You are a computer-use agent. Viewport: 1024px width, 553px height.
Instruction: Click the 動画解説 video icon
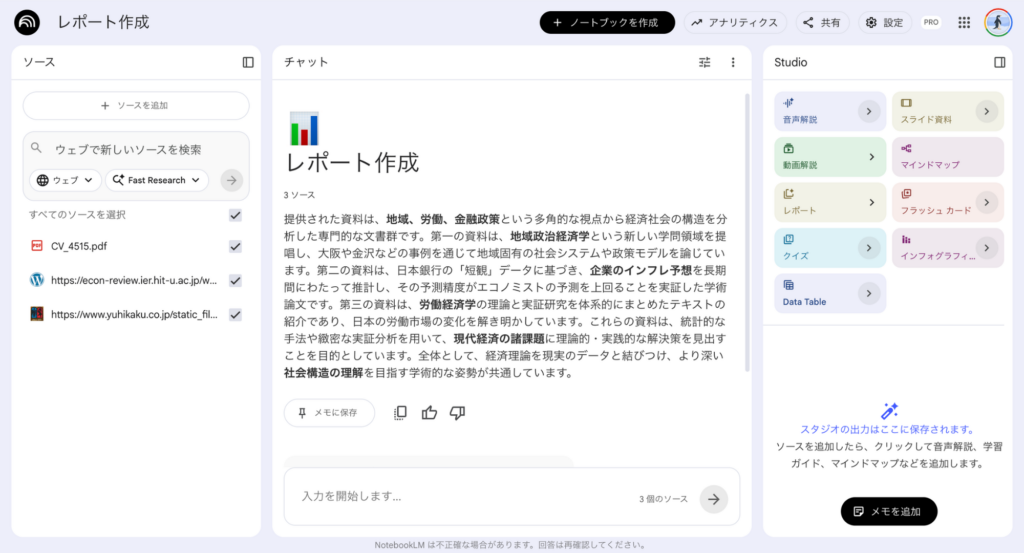[x=789, y=148]
